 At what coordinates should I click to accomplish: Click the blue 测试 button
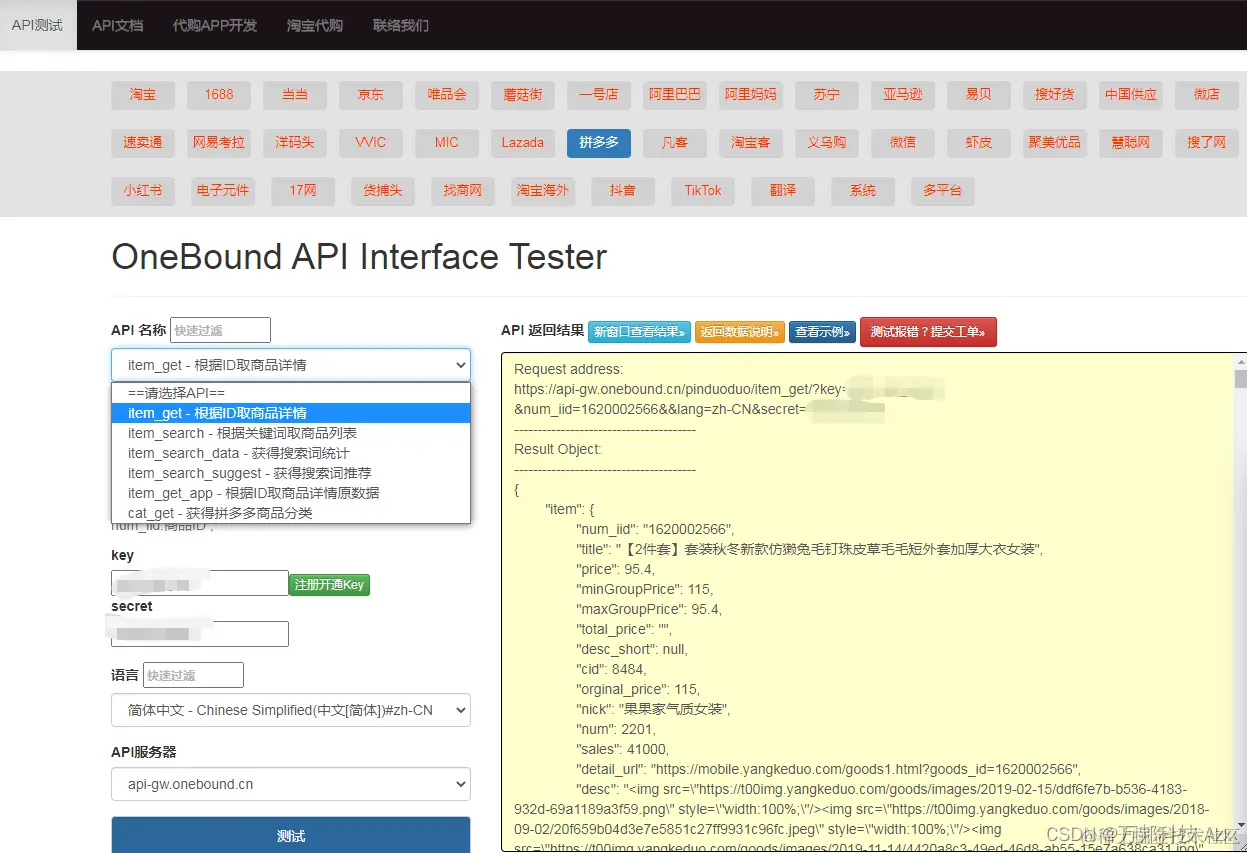pos(291,836)
